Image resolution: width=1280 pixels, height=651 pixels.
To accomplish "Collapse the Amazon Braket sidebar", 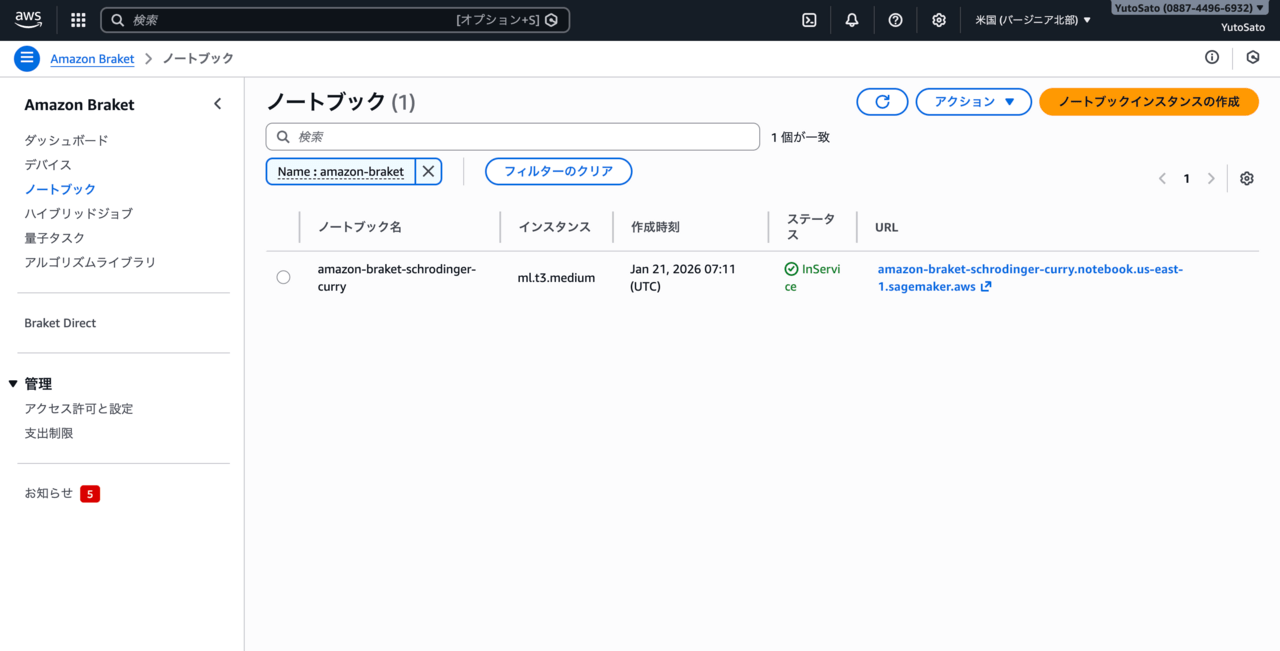I will (x=217, y=104).
